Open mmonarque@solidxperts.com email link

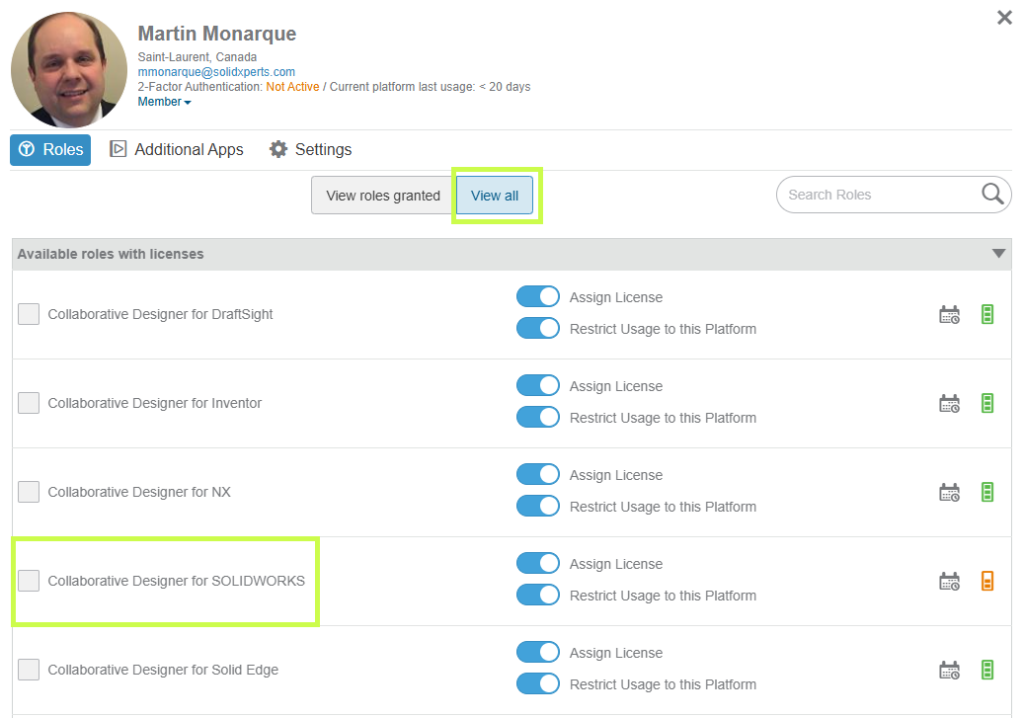click(x=216, y=72)
